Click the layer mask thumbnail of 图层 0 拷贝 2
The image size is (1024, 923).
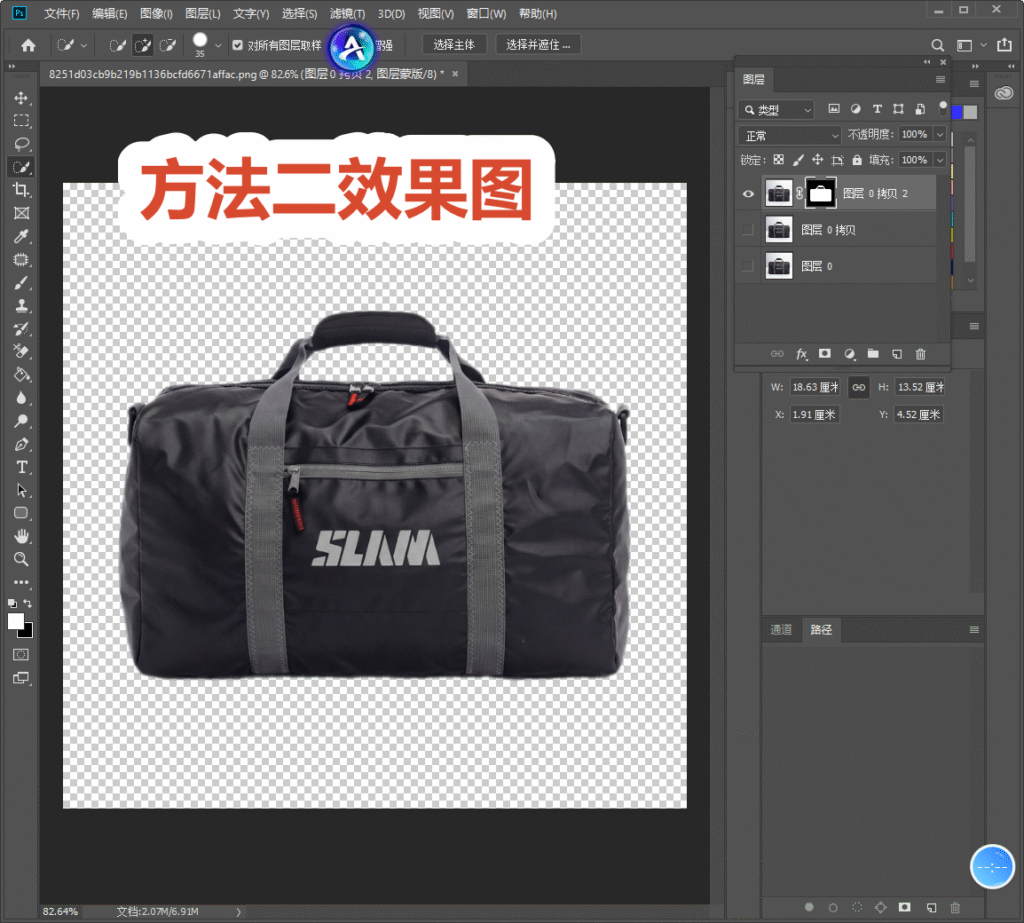coord(820,193)
